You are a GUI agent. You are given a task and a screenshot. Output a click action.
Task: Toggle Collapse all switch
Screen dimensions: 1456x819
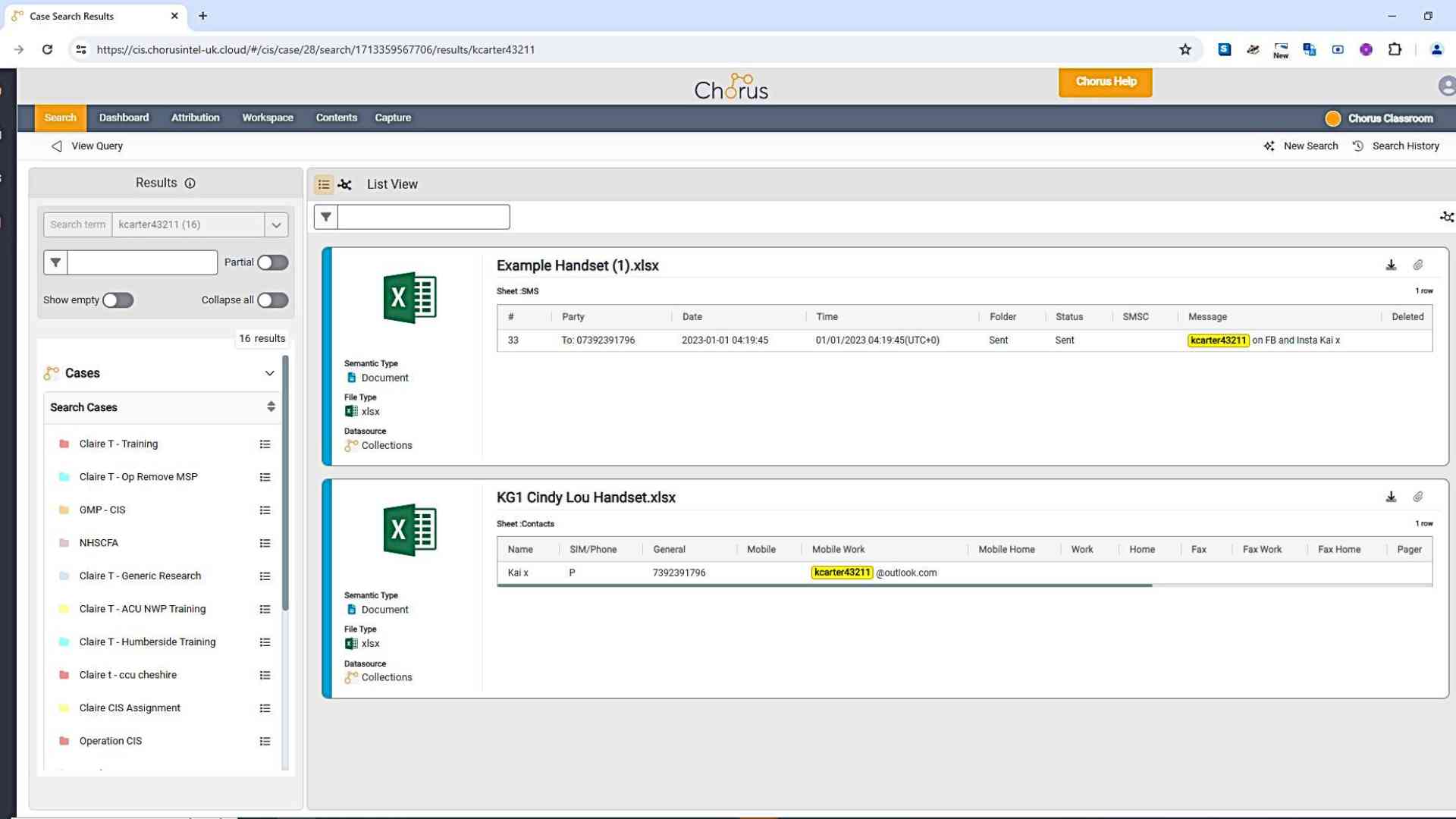click(x=272, y=300)
